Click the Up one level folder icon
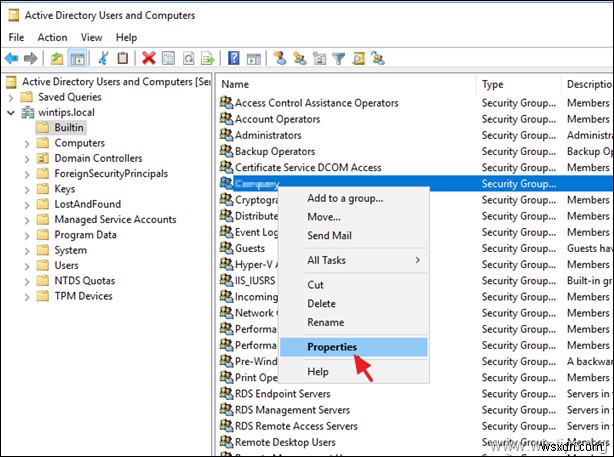 click(57, 58)
